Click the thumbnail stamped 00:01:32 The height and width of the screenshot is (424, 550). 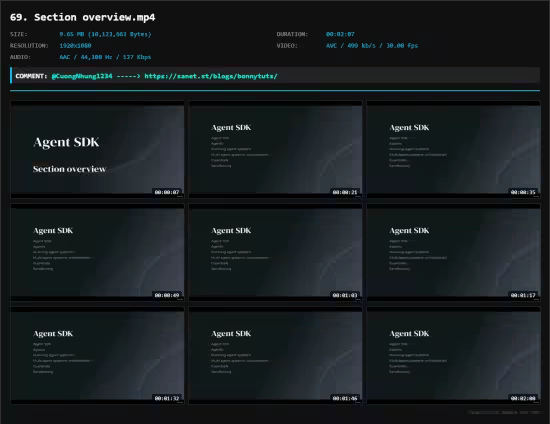pyautogui.click(x=97, y=356)
